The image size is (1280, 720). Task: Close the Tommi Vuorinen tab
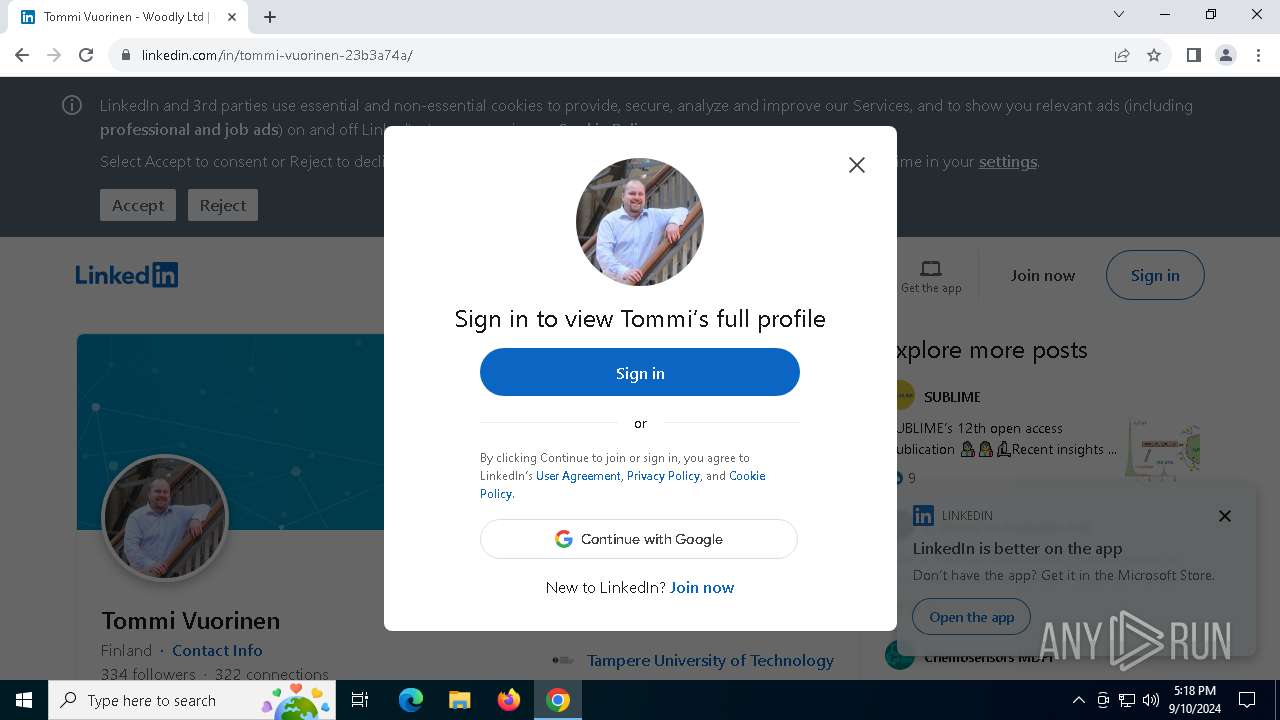[x=233, y=17]
